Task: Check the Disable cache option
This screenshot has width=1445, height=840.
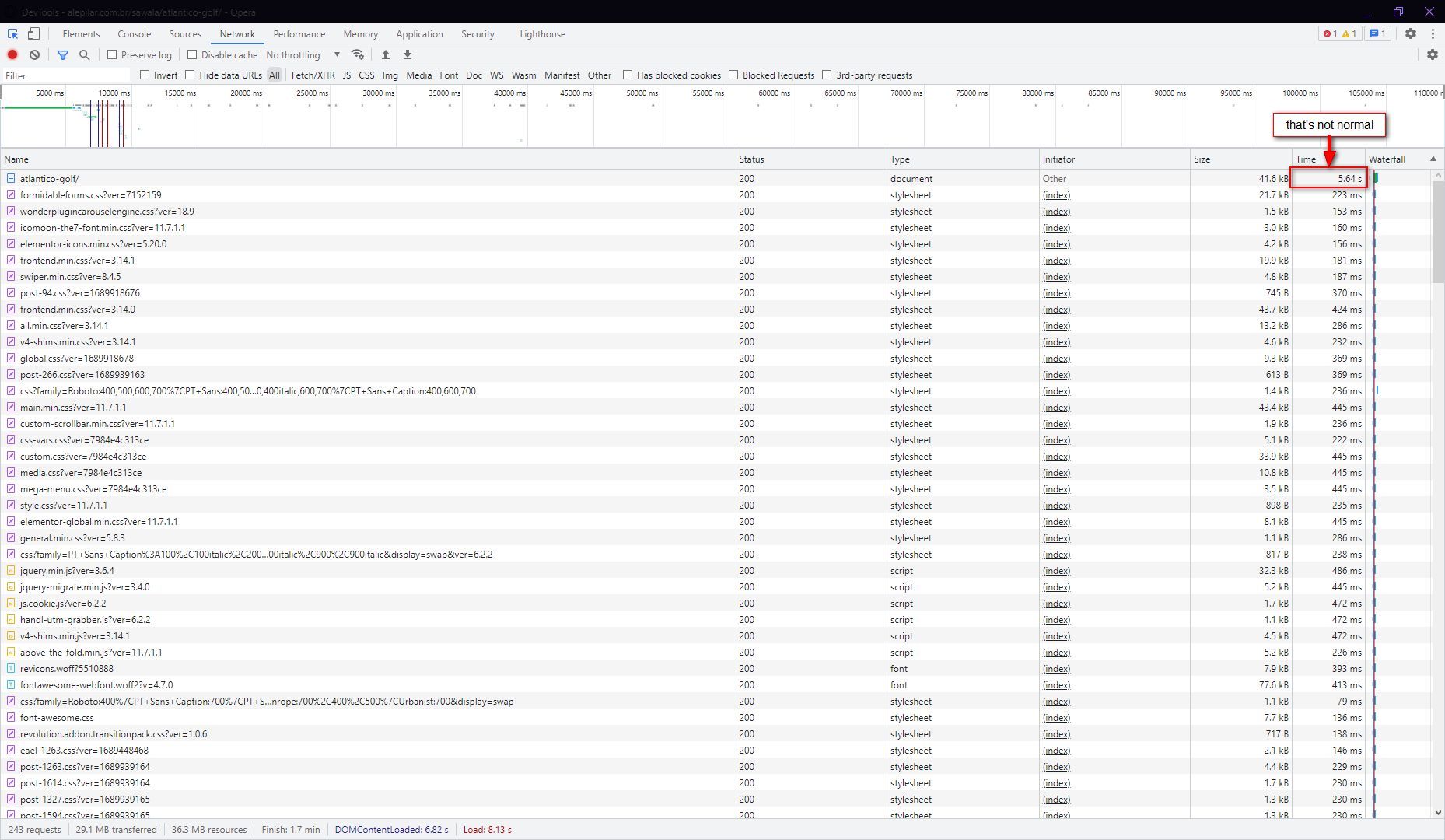Action: tap(192, 54)
